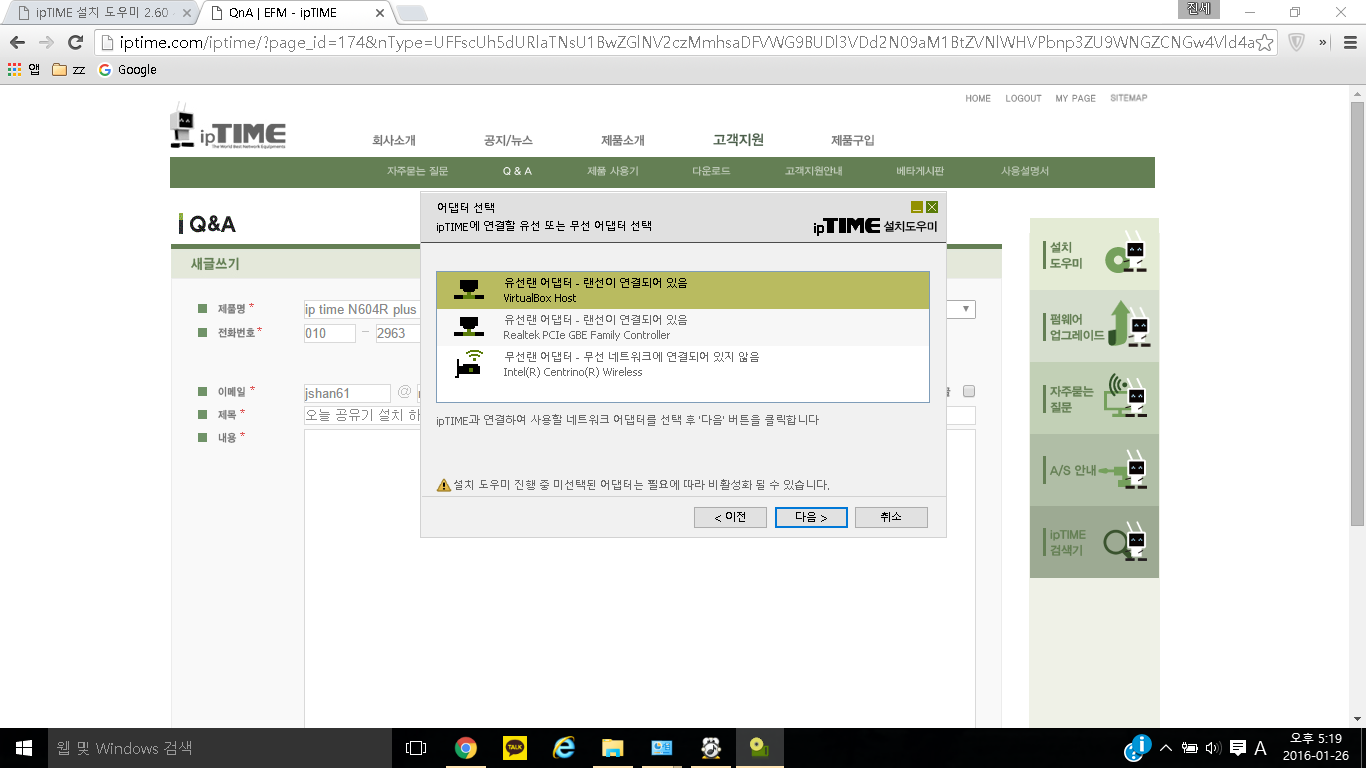The width and height of the screenshot is (1366, 768).
Task: Go to the 사용설명서 submenu item
Action: tap(1025, 171)
